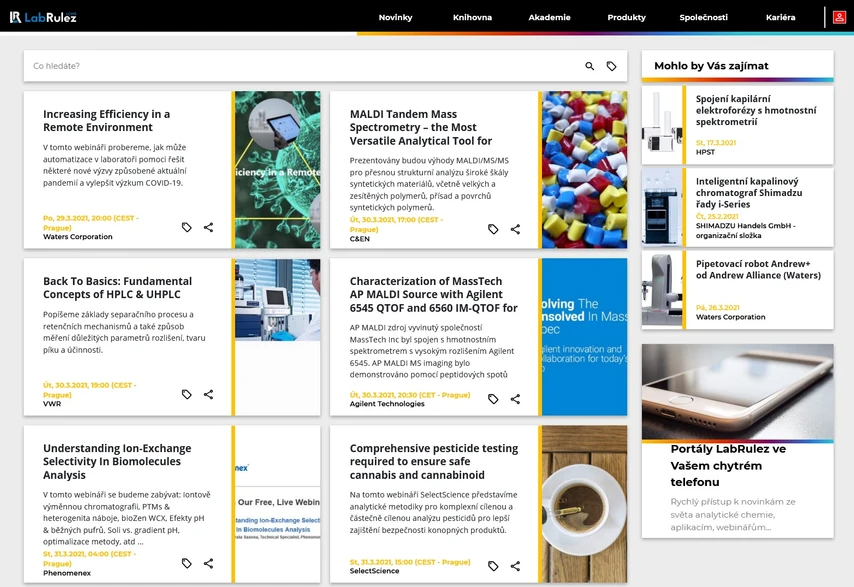
Task: Open 'MALDI Tandem Mass Spectrometry' title
Action: coord(420,127)
